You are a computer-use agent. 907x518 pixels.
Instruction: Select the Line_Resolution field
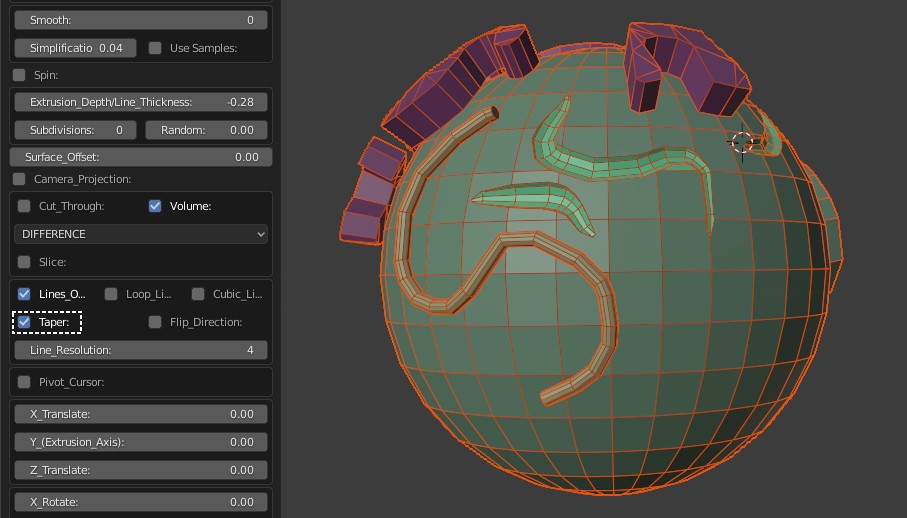point(141,350)
